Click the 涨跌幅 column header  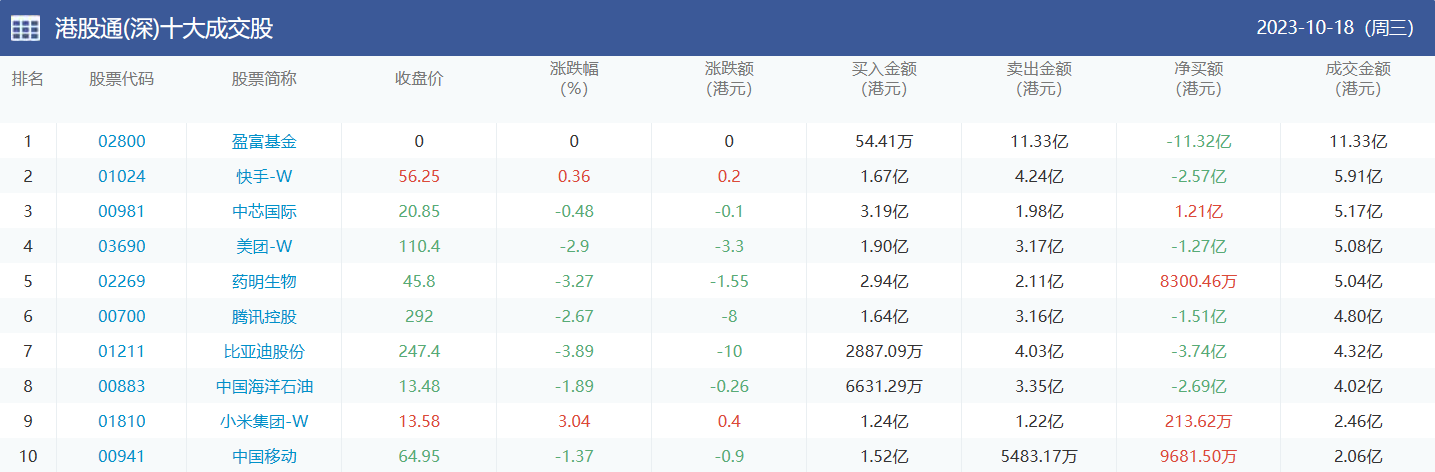[x=574, y=79]
